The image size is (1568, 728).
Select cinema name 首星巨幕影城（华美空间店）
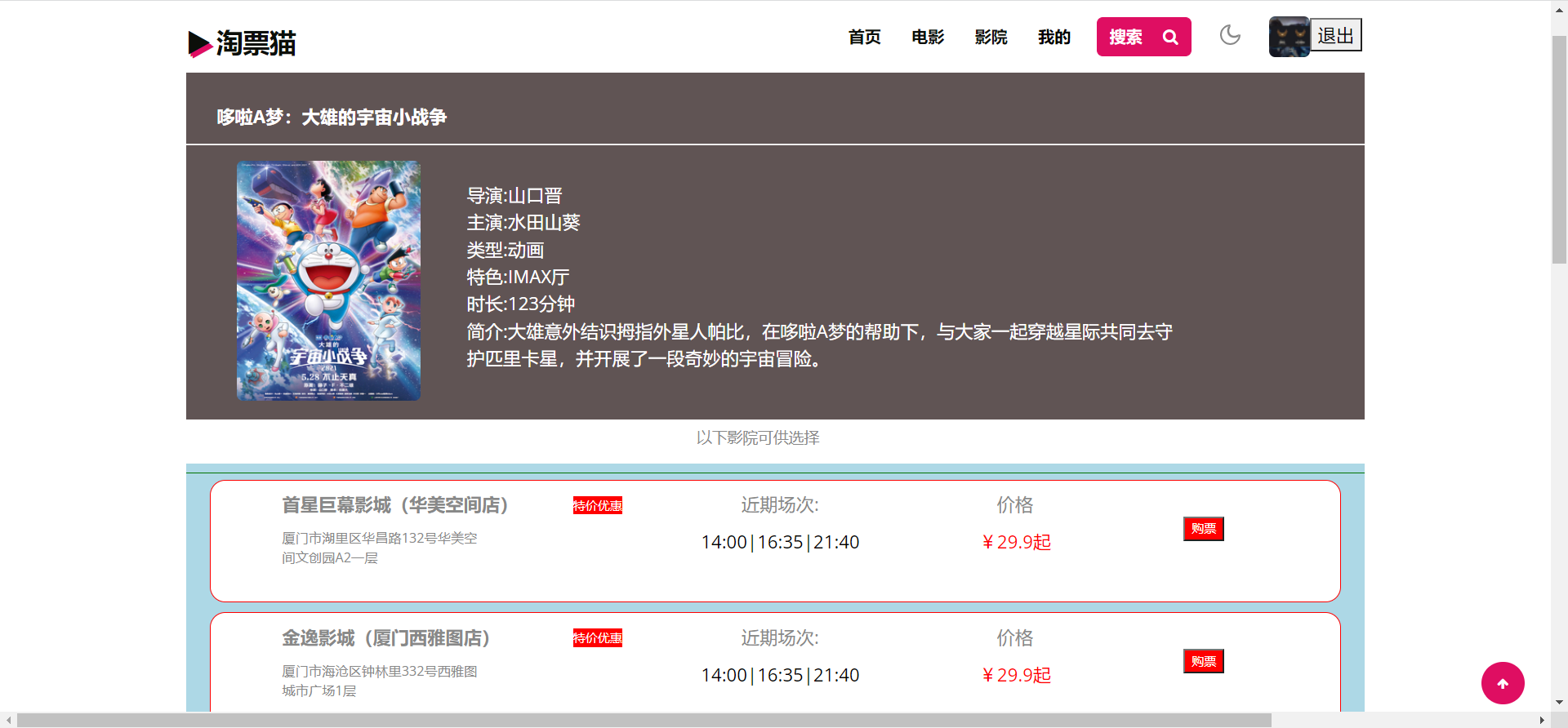click(x=395, y=505)
